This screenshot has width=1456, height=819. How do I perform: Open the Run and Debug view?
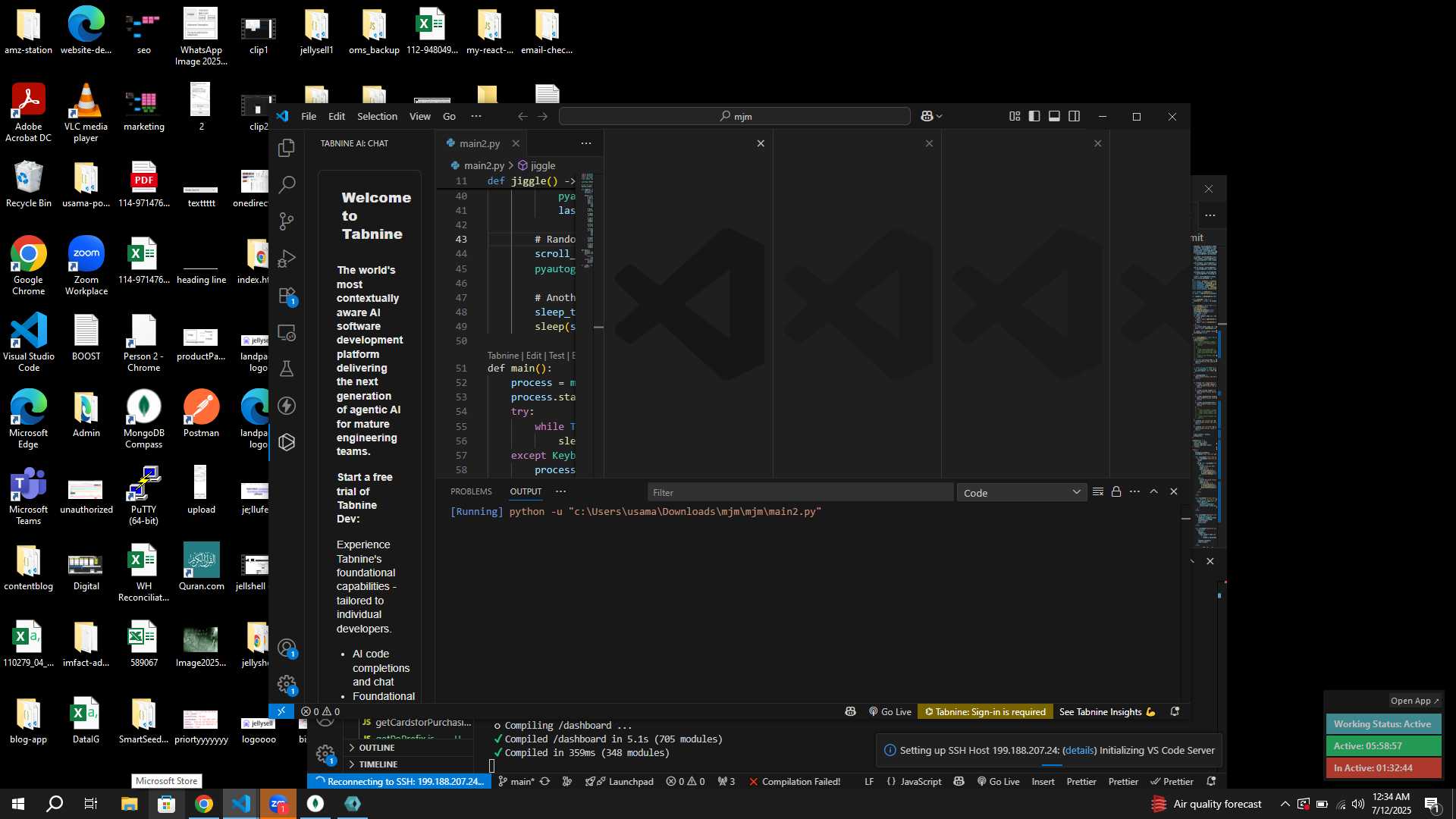(287, 258)
